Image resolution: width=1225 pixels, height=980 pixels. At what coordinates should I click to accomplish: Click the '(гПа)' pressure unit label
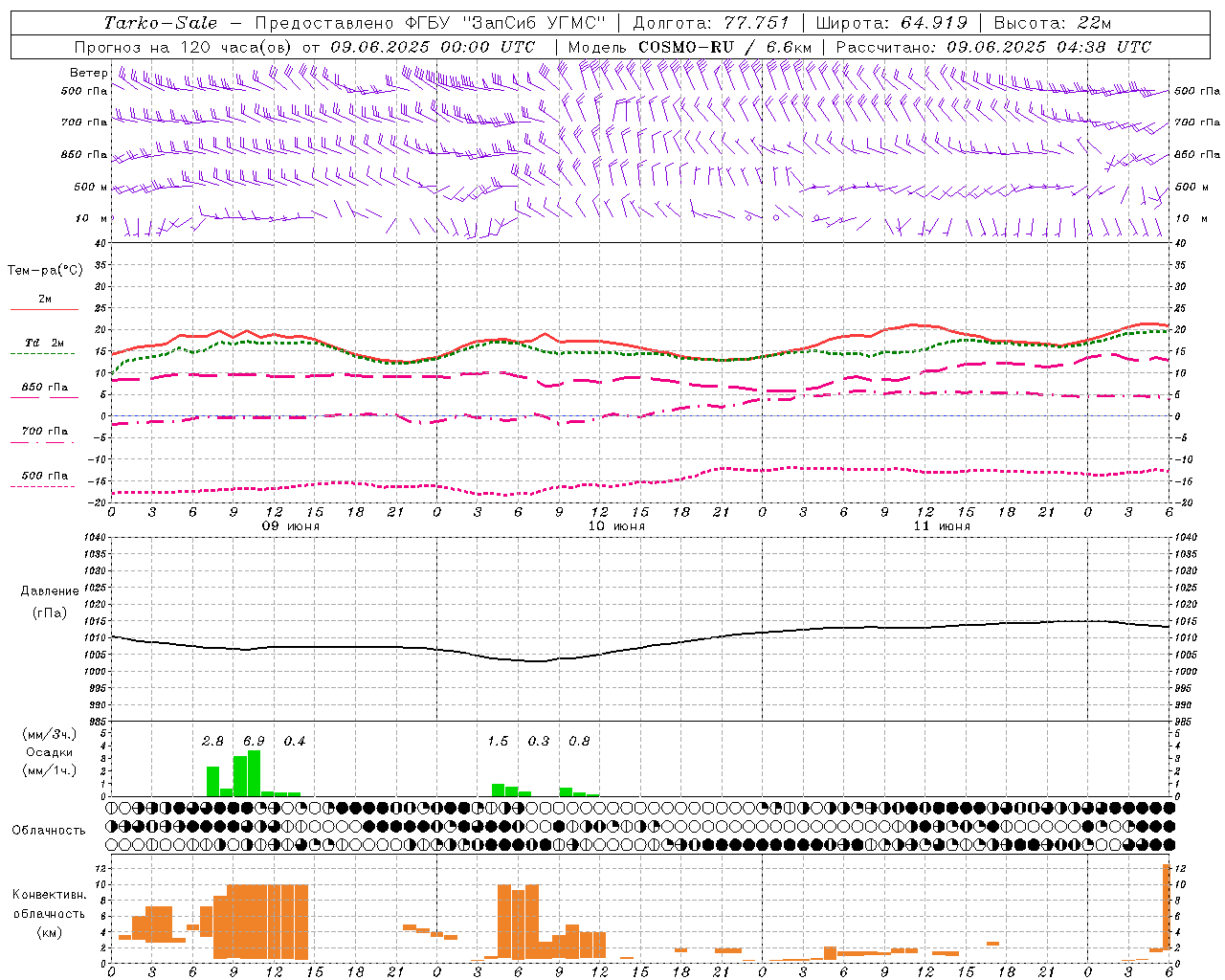point(50,613)
